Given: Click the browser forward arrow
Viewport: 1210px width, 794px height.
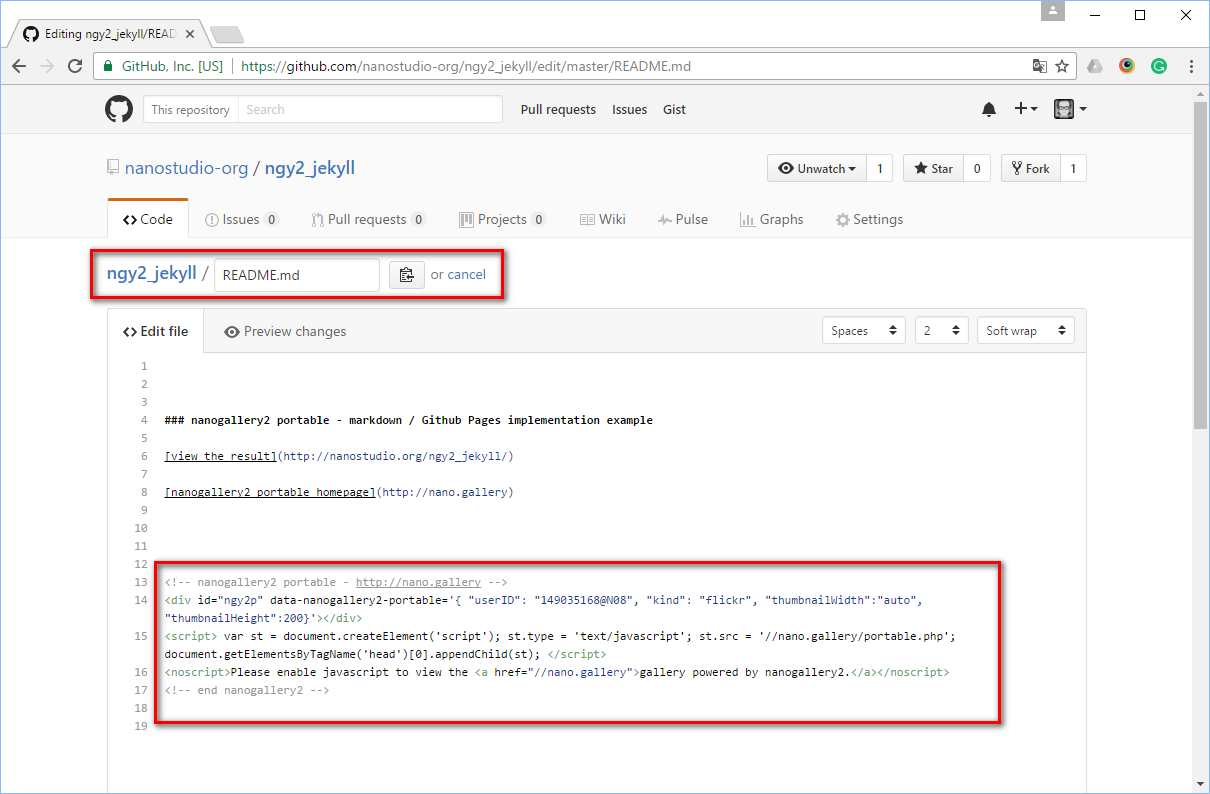Looking at the screenshot, I should (x=47, y=66).
